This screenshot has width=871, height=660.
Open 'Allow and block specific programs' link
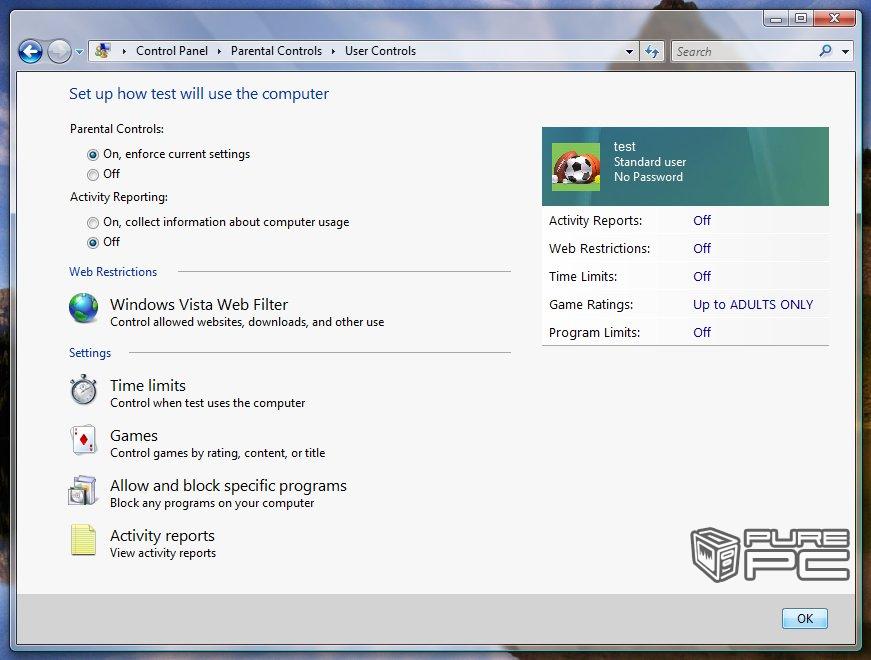point(228,486)
